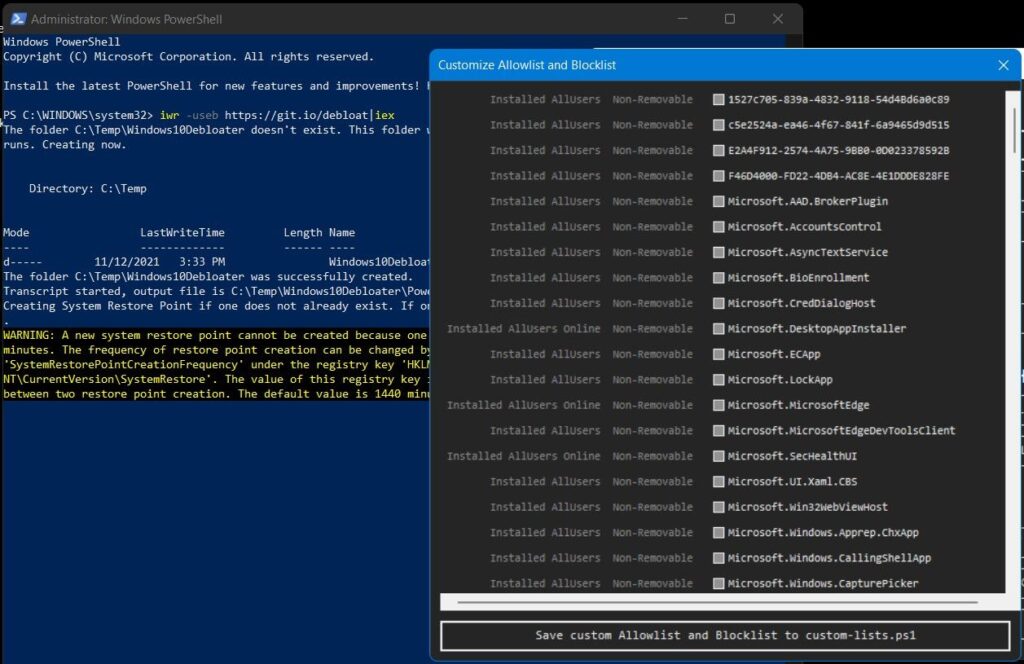
Task: Click 'Non-Removable' label beside Microsoft.LockApp
Action: pyautogui.click(x=652, y=379)
